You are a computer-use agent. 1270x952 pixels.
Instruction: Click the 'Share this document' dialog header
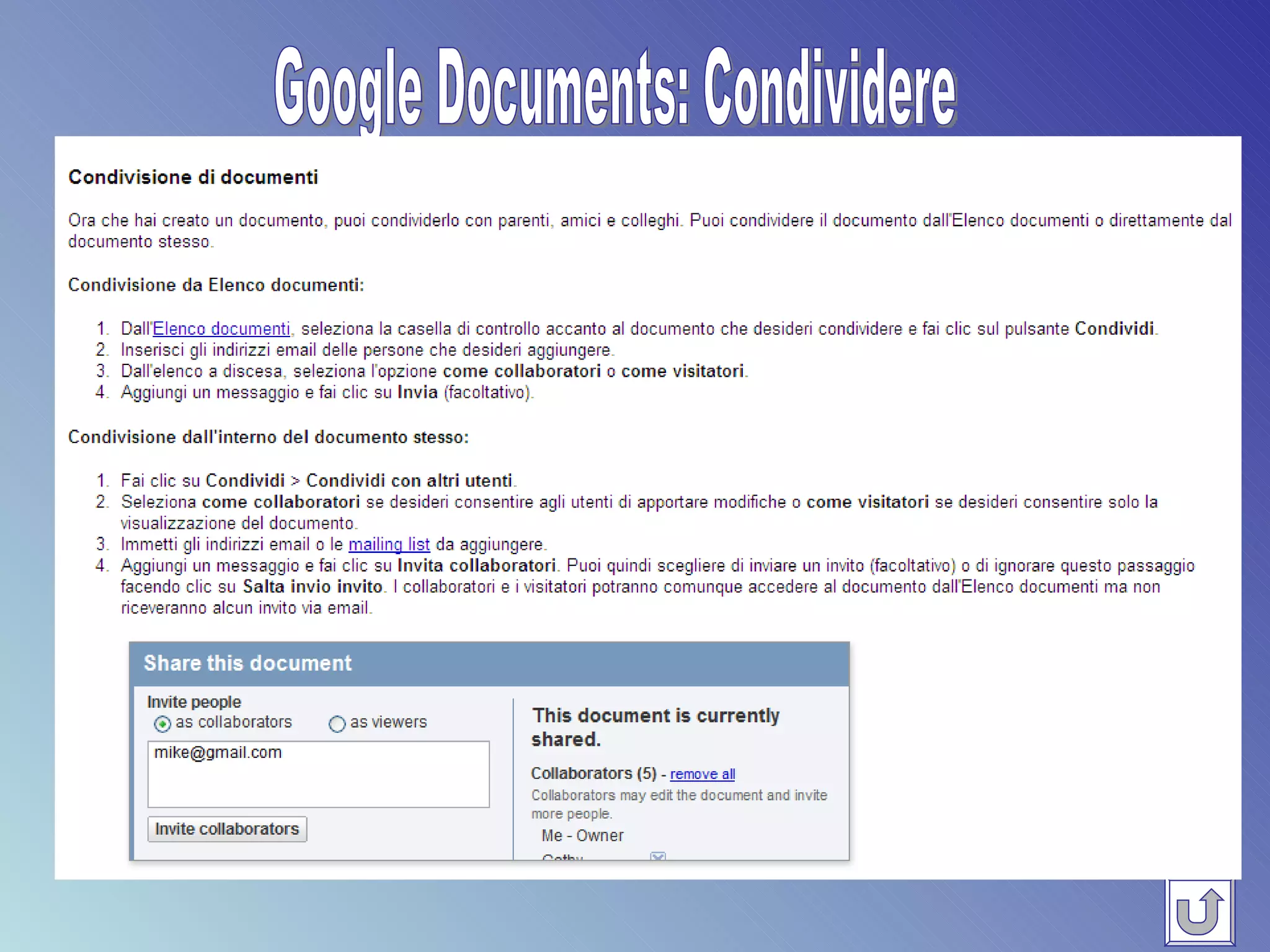(489, 664)
